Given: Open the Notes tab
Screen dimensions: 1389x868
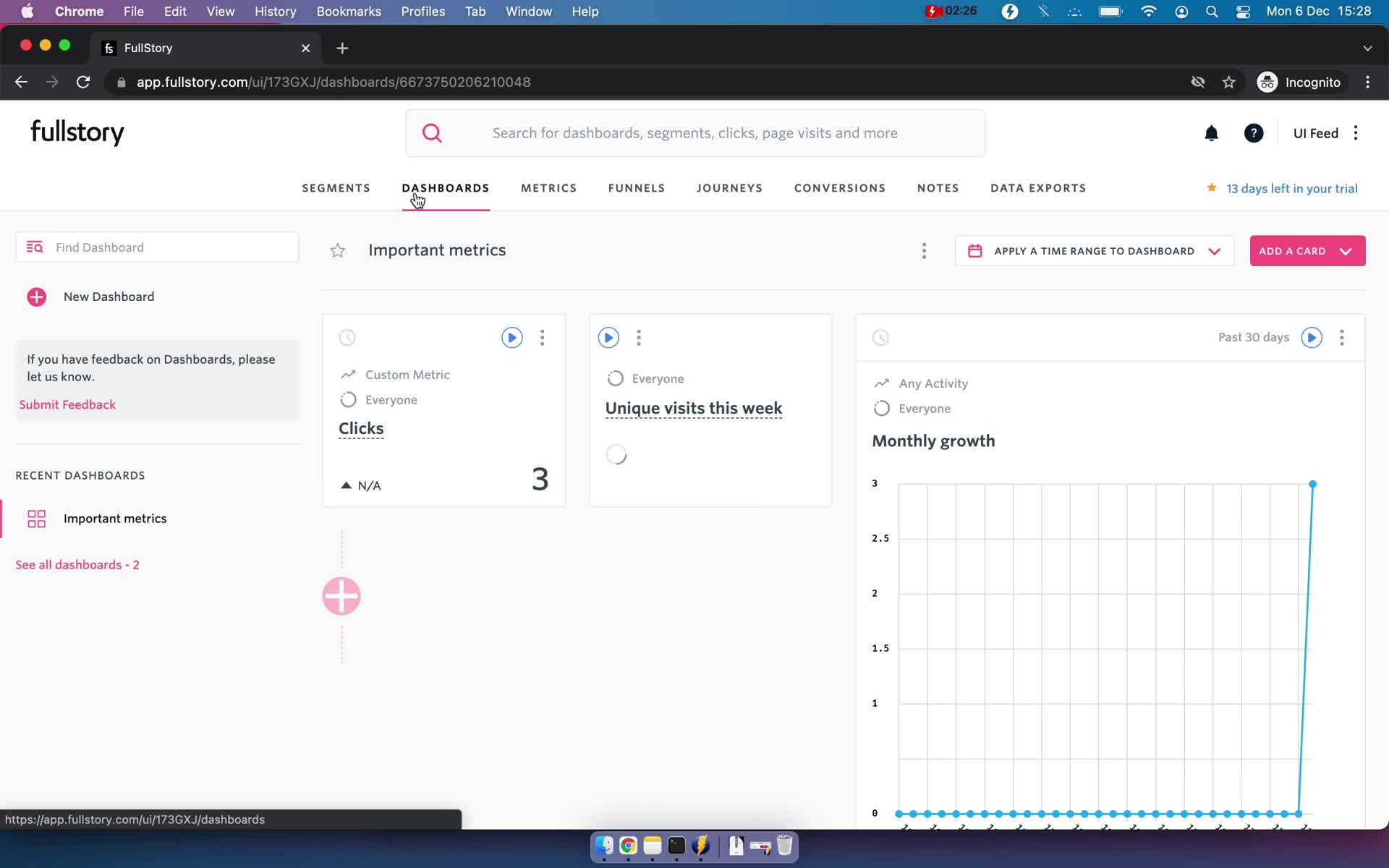Looking at the screenshot, I should pyautogui.click(x=938, y=188).
